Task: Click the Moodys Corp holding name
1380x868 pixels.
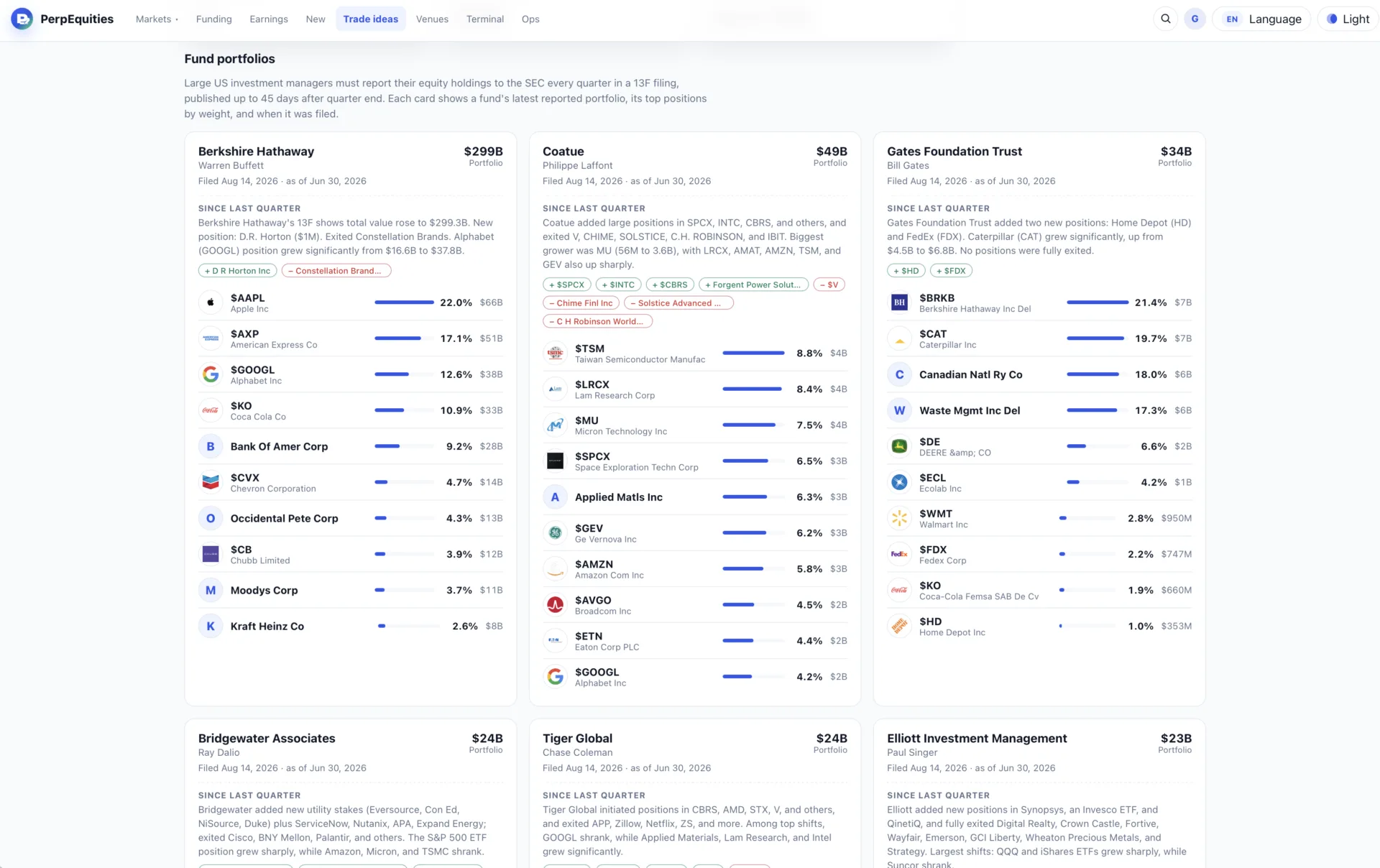Action: pyautogui.click(x=264, y=590)
